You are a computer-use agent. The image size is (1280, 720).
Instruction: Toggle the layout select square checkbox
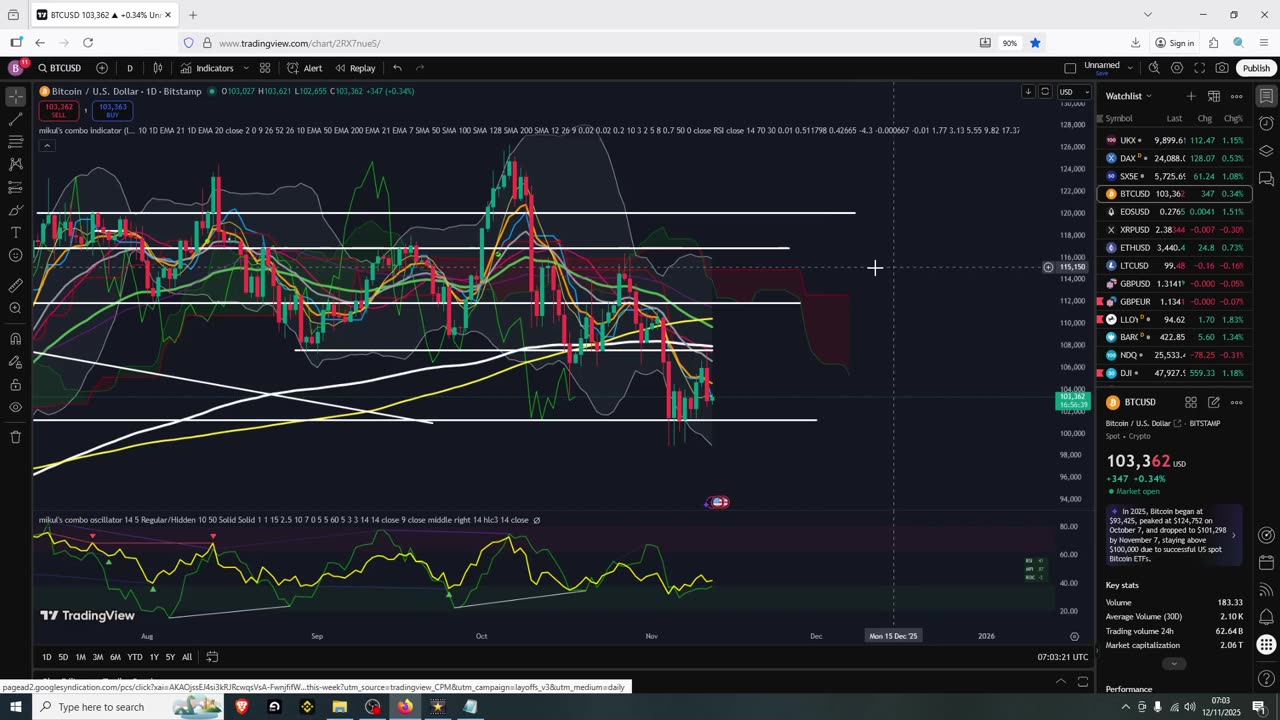(x=1070, y=68)
